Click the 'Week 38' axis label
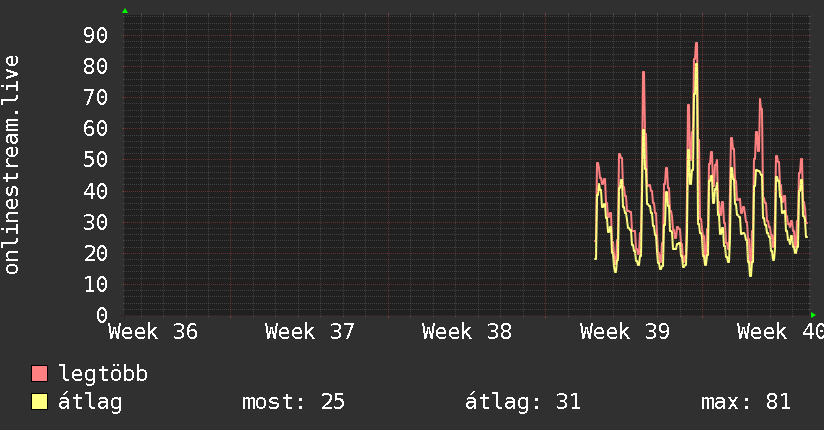Image resolution: width=824 pixels, height=430 pixels. pos(467,332)
